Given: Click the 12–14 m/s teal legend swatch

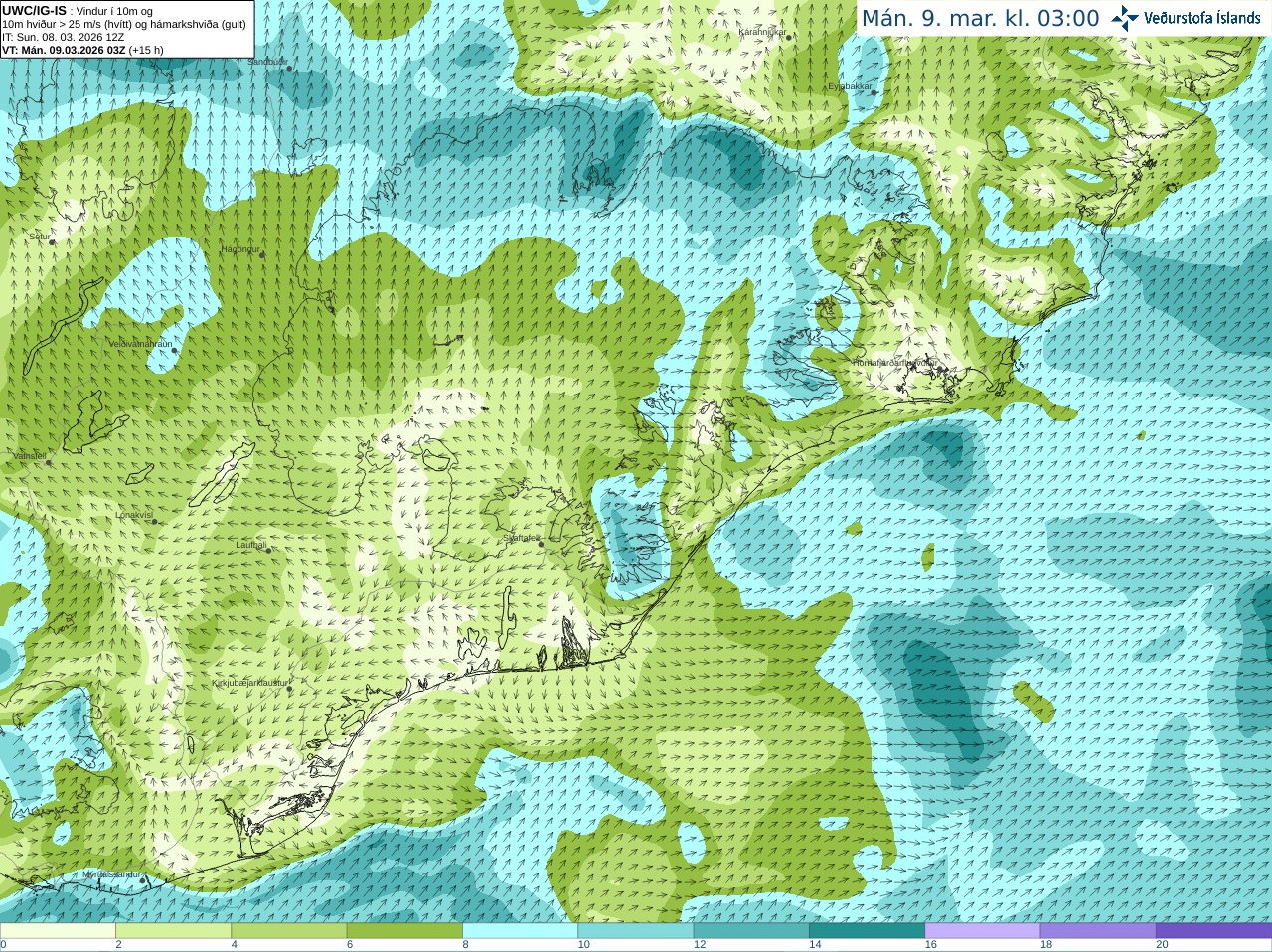Looking at the screenshot, I should click(x=751, y=930).
